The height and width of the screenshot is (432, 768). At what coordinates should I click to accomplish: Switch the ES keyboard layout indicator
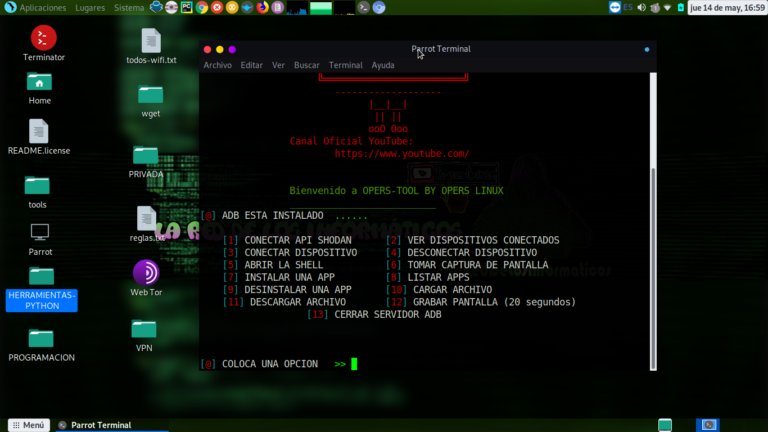pyautogui.click(x=628, y=7)
